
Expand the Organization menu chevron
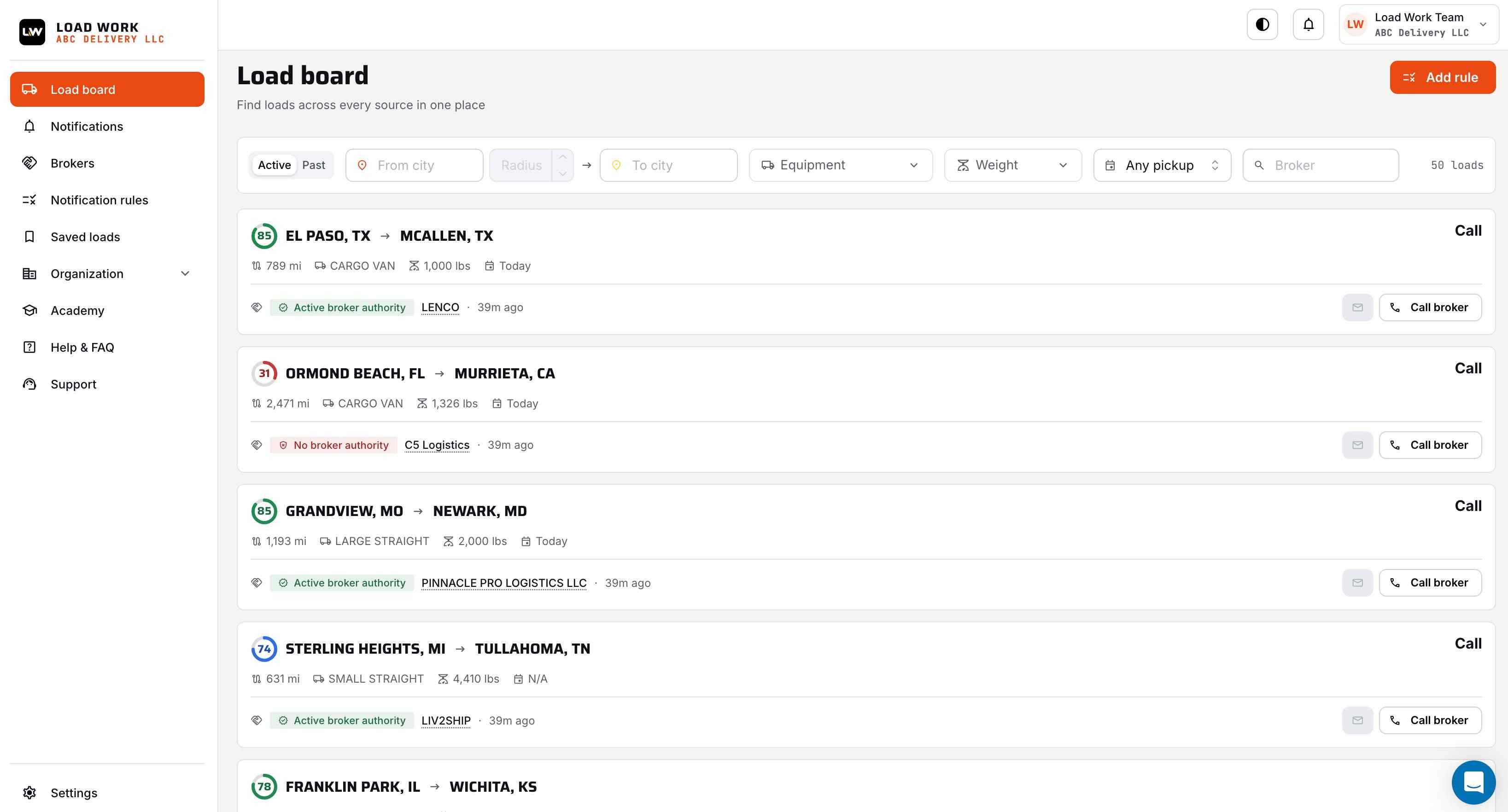click(x=185, y=274)
